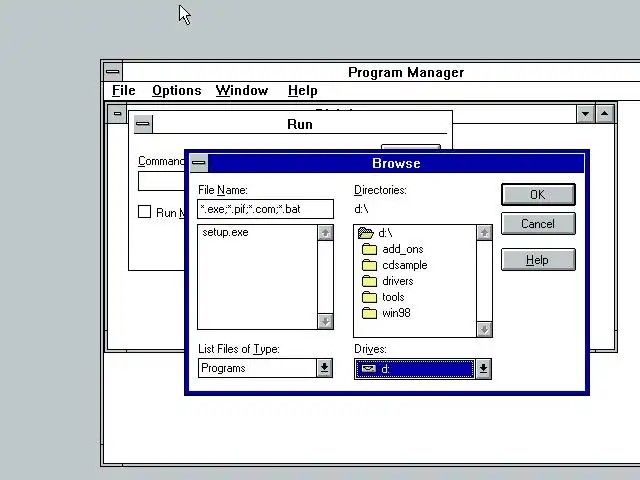640x480 pixels.
Task: Expand the List Files of Type dropdown
Action: [324, 368]
